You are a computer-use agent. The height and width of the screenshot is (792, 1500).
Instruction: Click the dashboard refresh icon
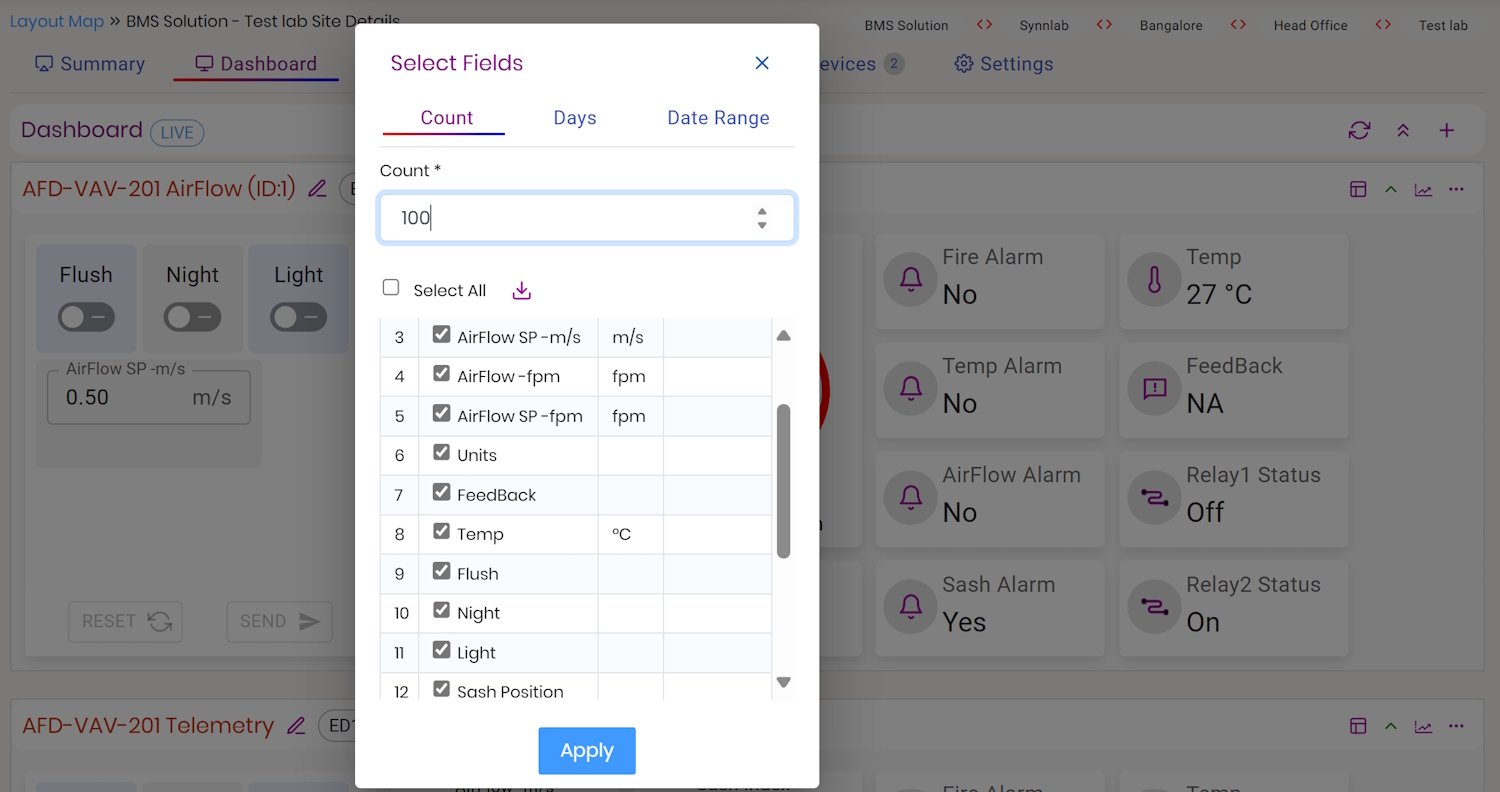1359,130
